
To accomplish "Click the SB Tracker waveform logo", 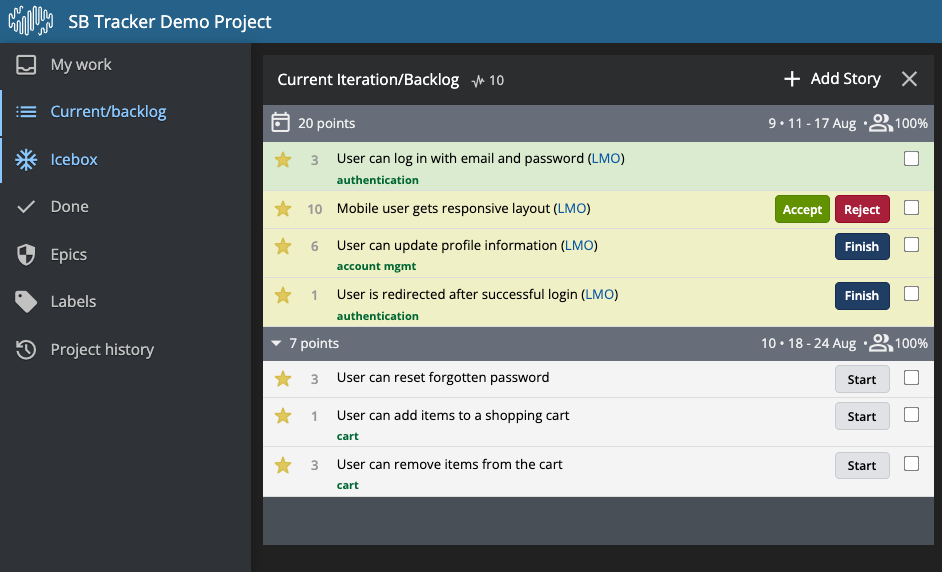I will click(31, 21).
